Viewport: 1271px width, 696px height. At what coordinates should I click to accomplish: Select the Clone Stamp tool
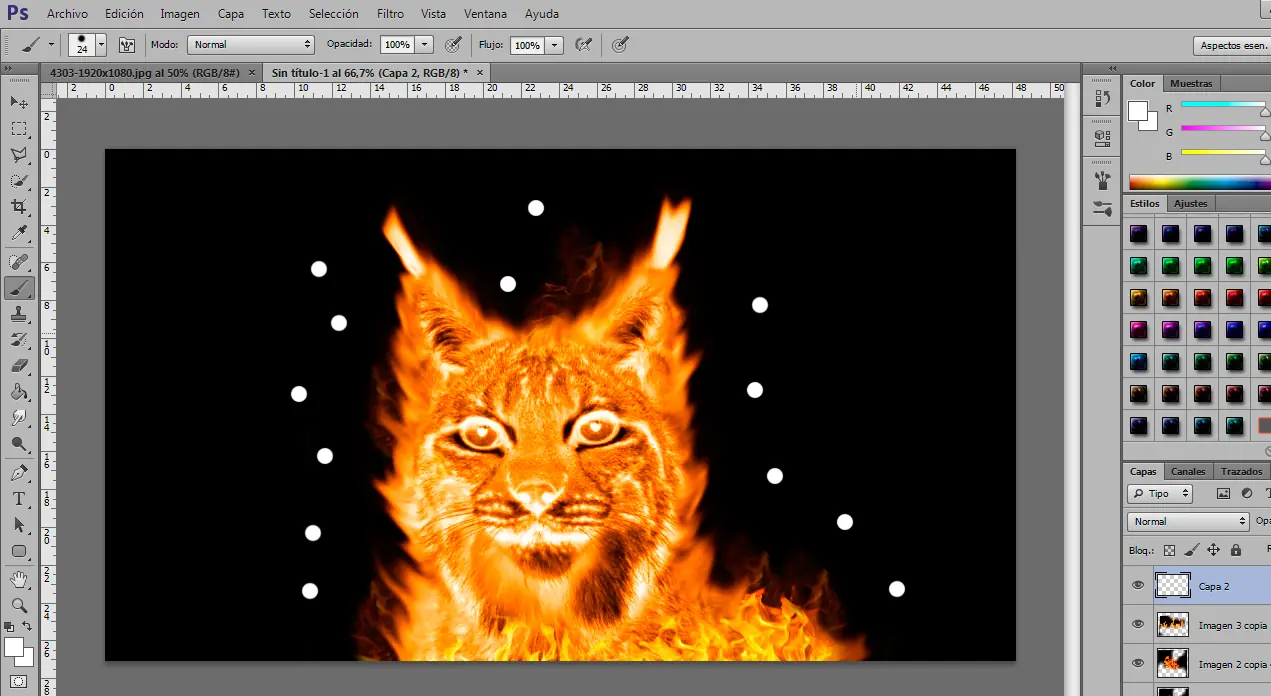[x=19, y=314]
